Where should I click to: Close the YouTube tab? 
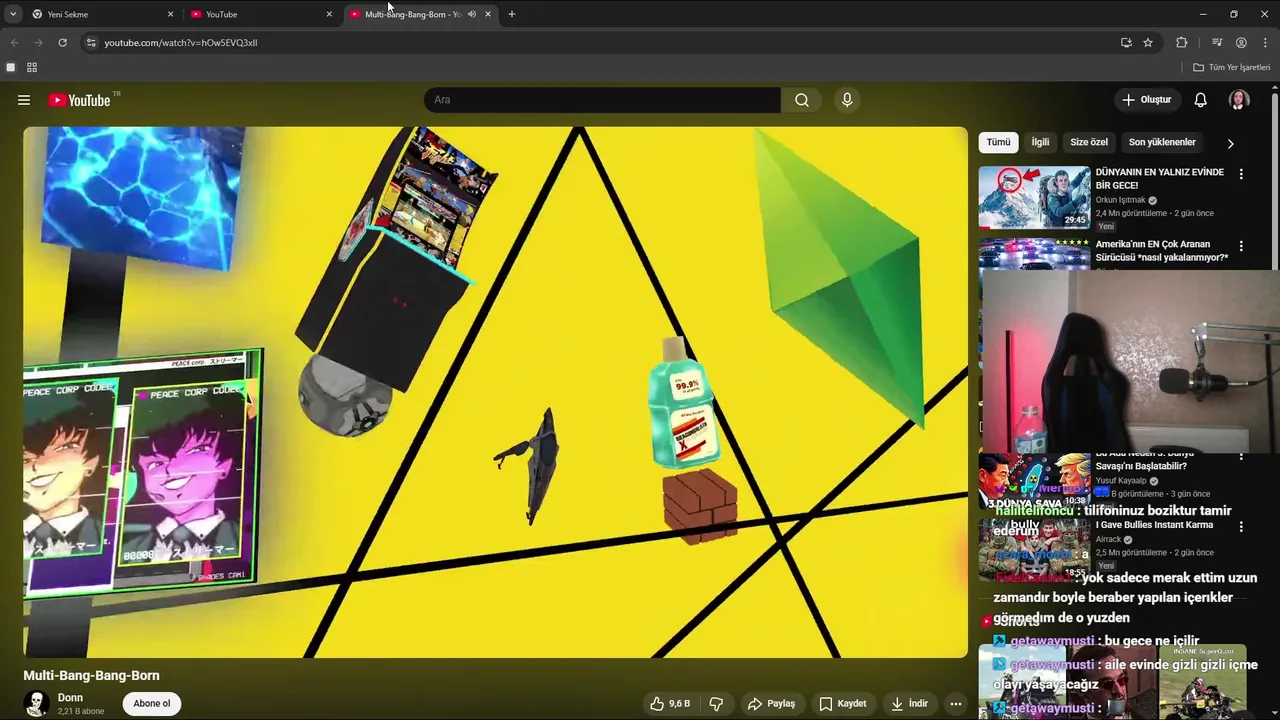(329, 14)
